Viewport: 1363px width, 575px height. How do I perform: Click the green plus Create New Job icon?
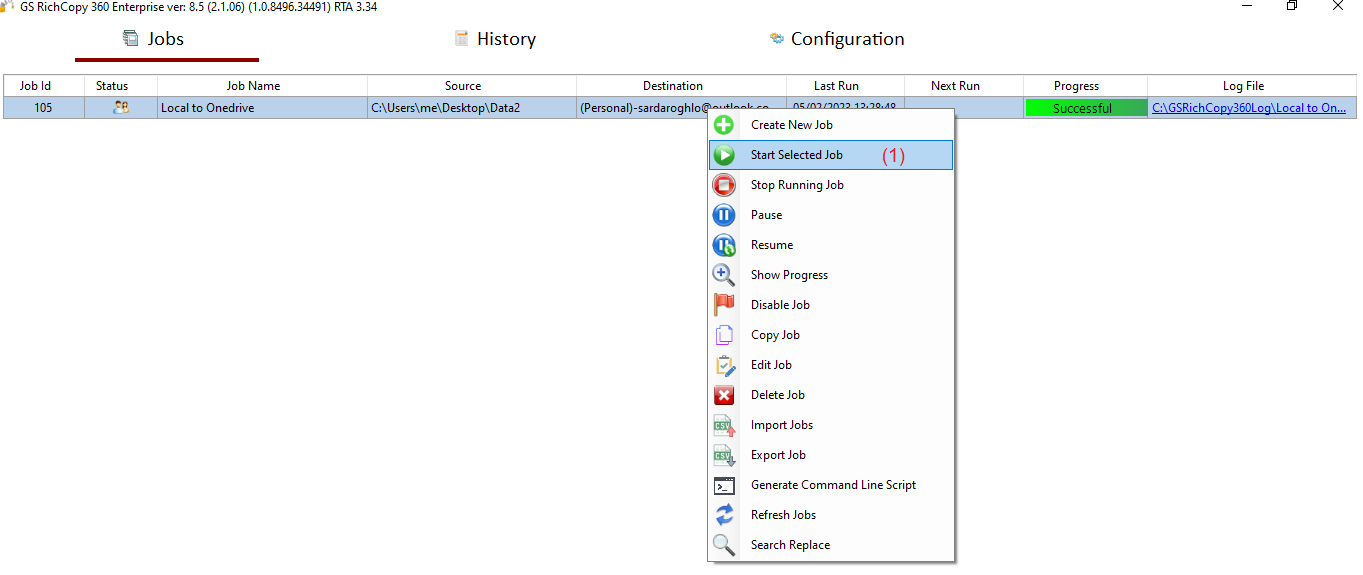[724, 125]
